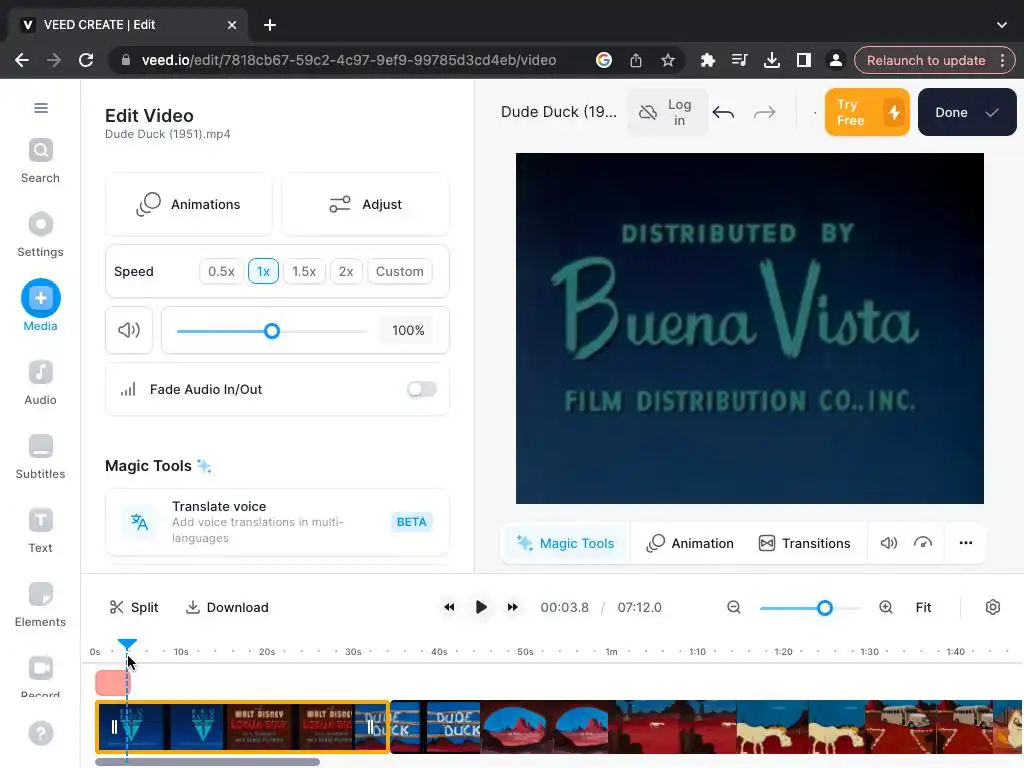Open the Audio panel in sidebar
The width and height of the screenshot is (1024, 768).
(40, 383)
